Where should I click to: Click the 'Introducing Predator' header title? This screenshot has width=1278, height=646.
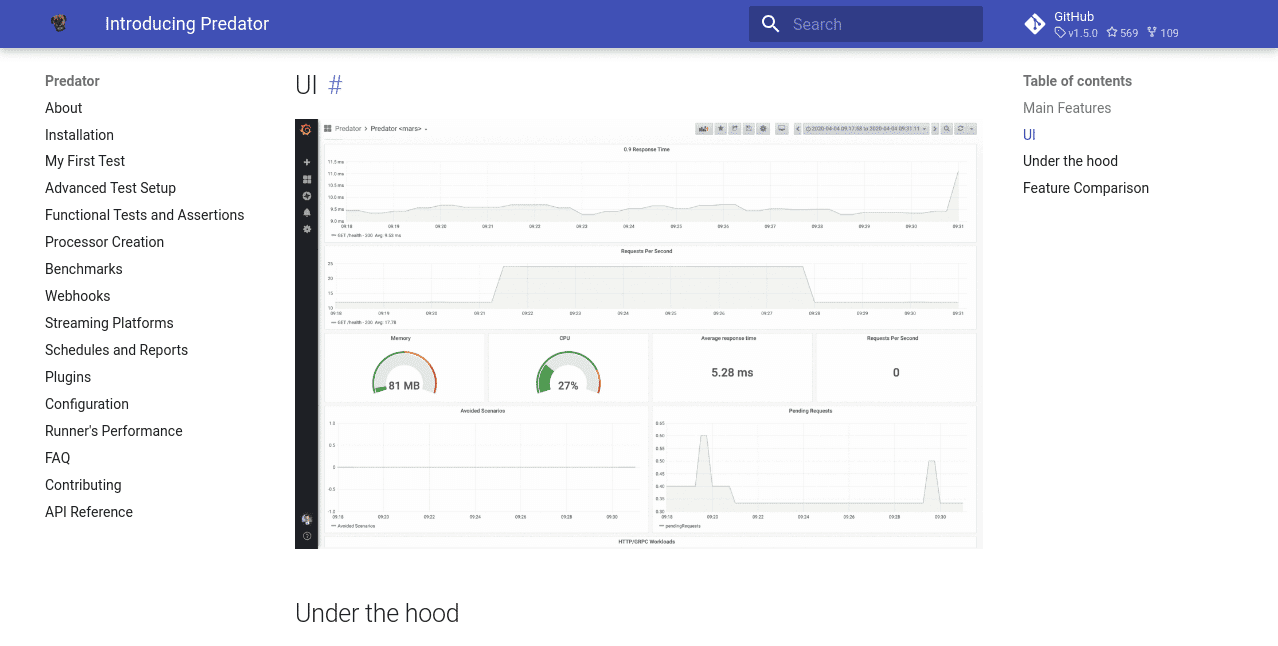[x=187, y=24]
